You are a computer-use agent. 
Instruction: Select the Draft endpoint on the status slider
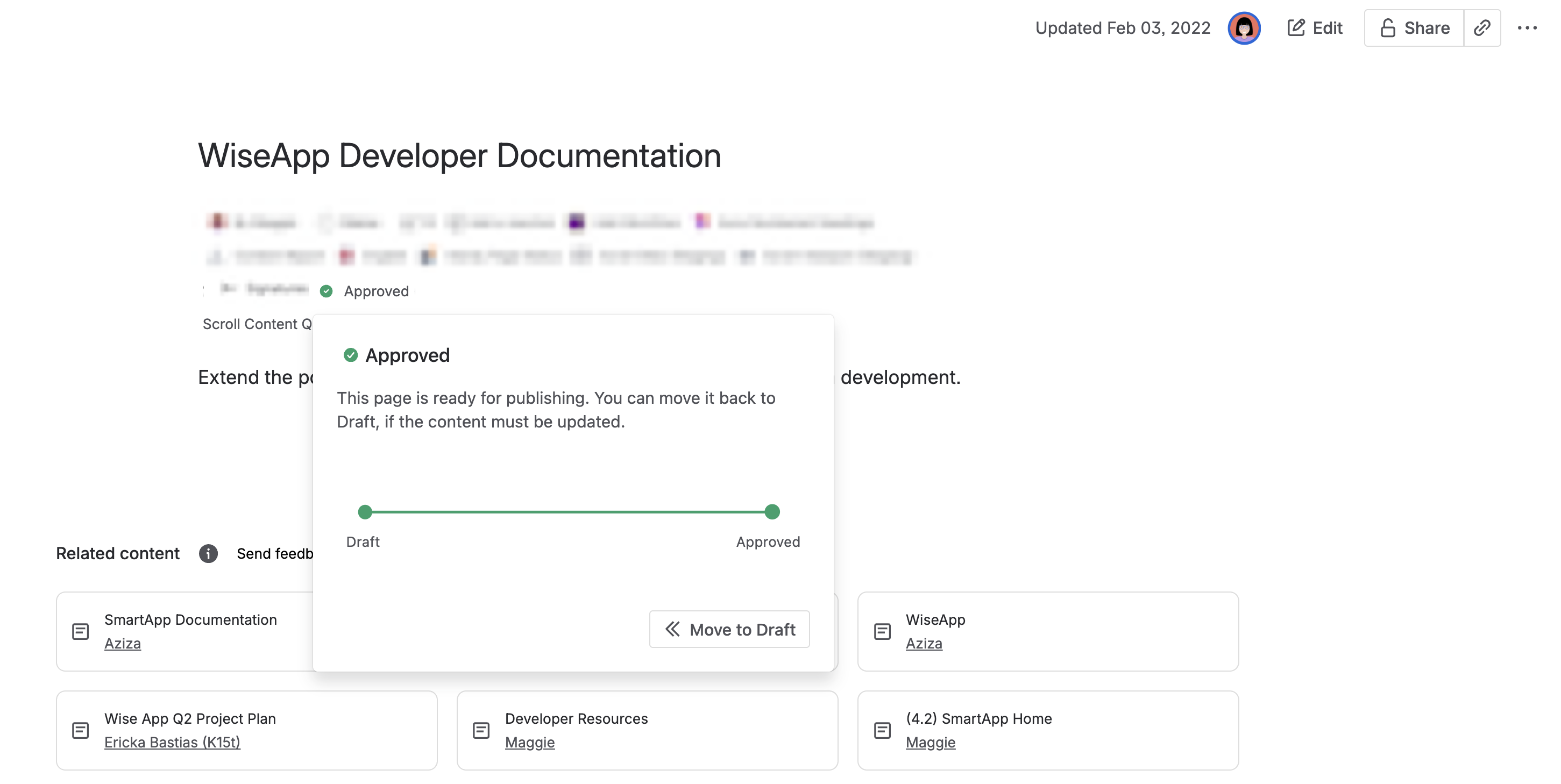364,512
